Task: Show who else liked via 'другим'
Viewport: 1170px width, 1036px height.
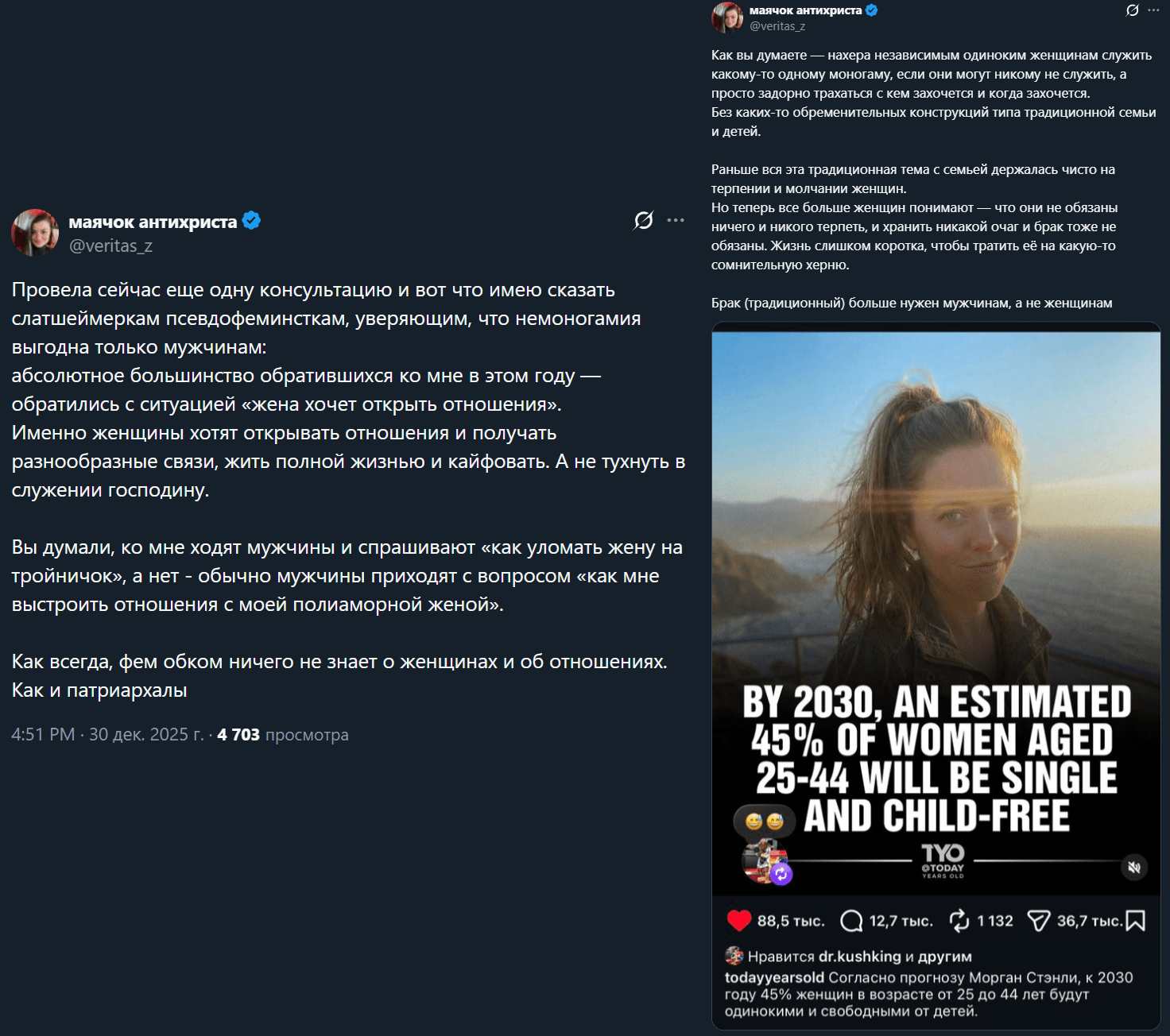Action: click(944, 957)
